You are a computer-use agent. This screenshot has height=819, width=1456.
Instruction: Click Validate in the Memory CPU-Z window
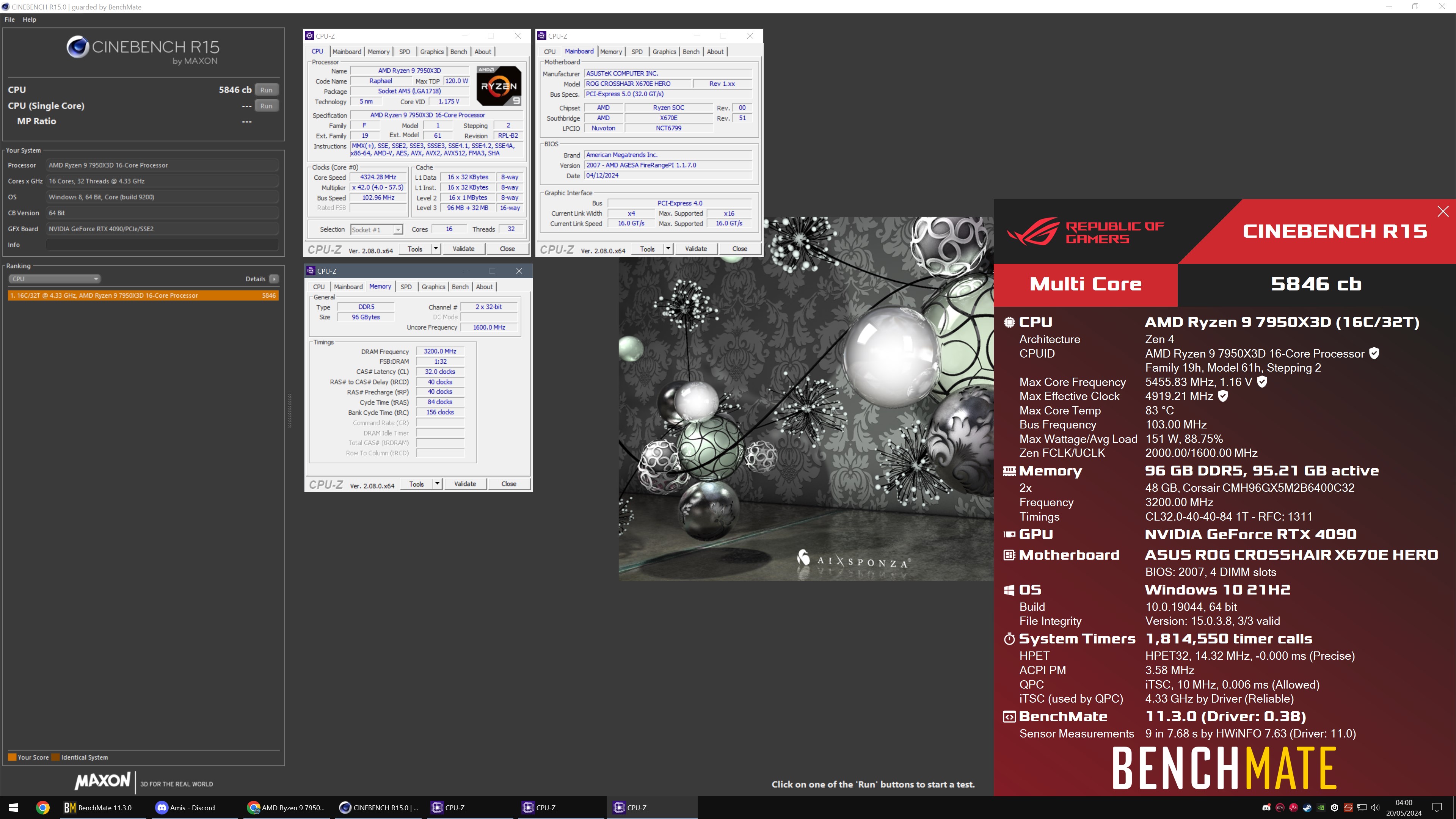465,484
